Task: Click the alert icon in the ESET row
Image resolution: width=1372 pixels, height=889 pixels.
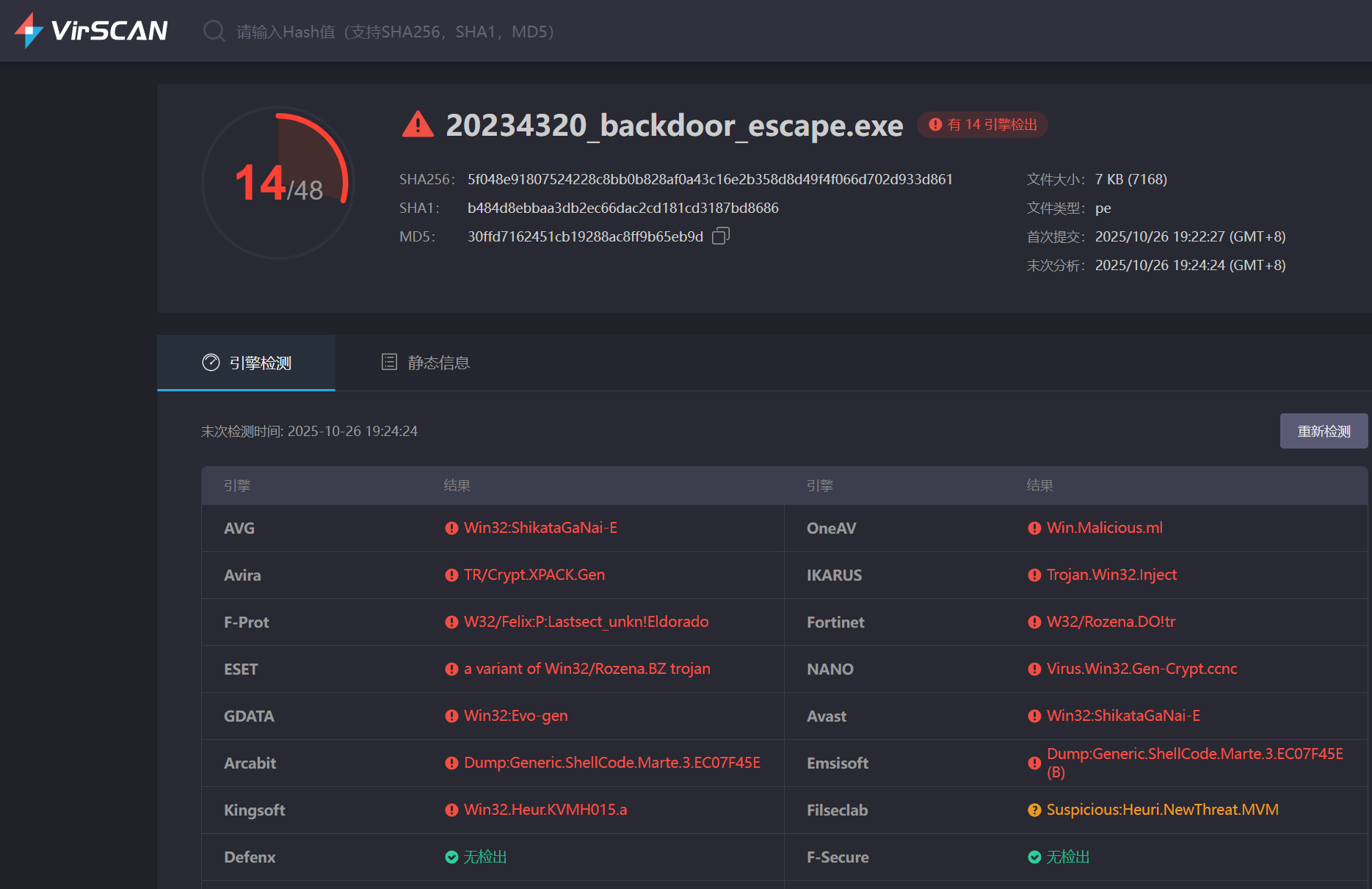Action: [x=451, y=669]
